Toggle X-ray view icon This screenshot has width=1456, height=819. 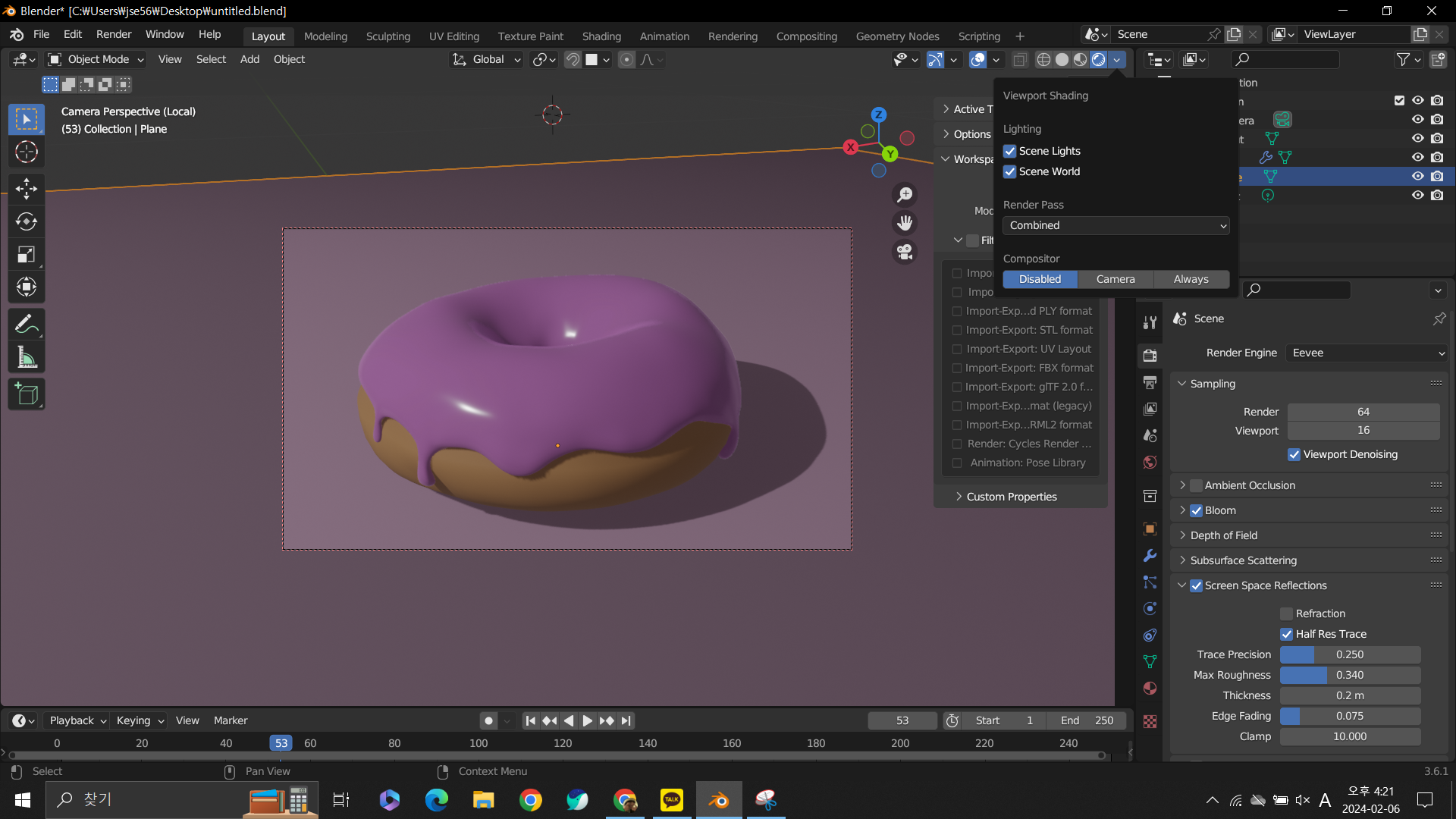click(x=1020, y=59)
